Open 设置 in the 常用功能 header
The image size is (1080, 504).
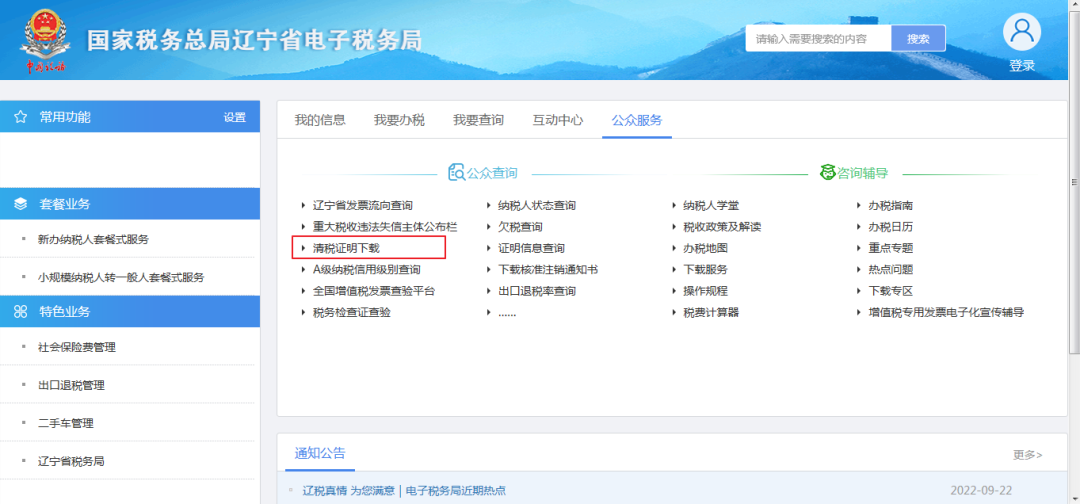pos(235,117)
